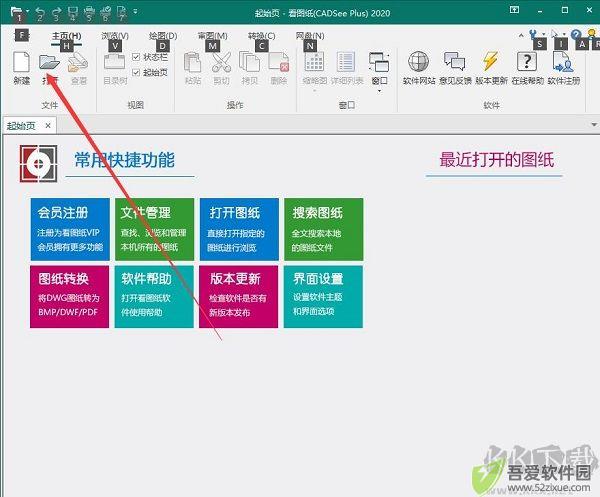Open the dropdown arrow next to the cursor icon
Viewport: 600px width, 497px height.
tap(564, 35)
